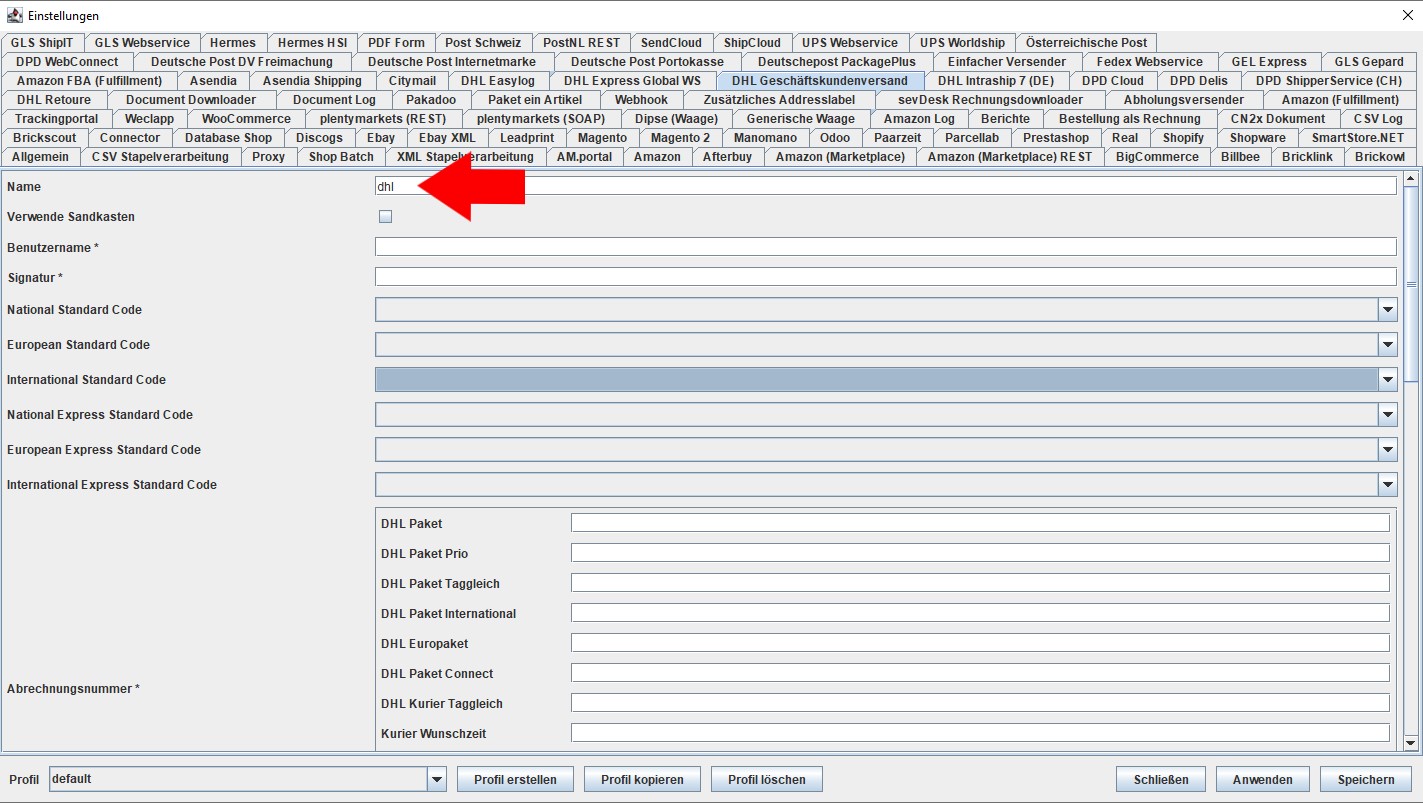Open the Allgemein tab
1423x803 pixels.
[41, 157]
